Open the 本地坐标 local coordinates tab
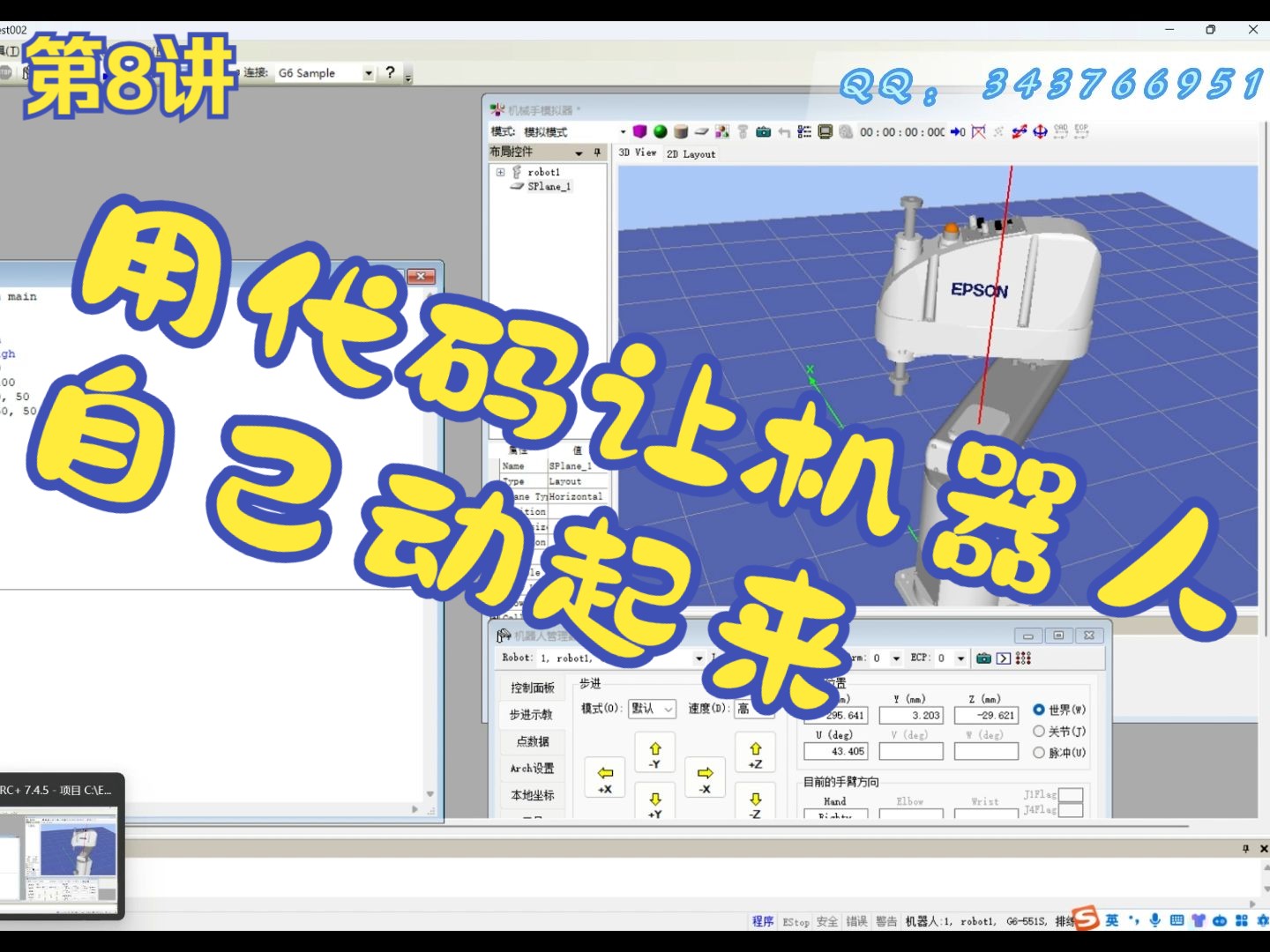Screen dimensions: 1270x952 (x=533, y=795)
